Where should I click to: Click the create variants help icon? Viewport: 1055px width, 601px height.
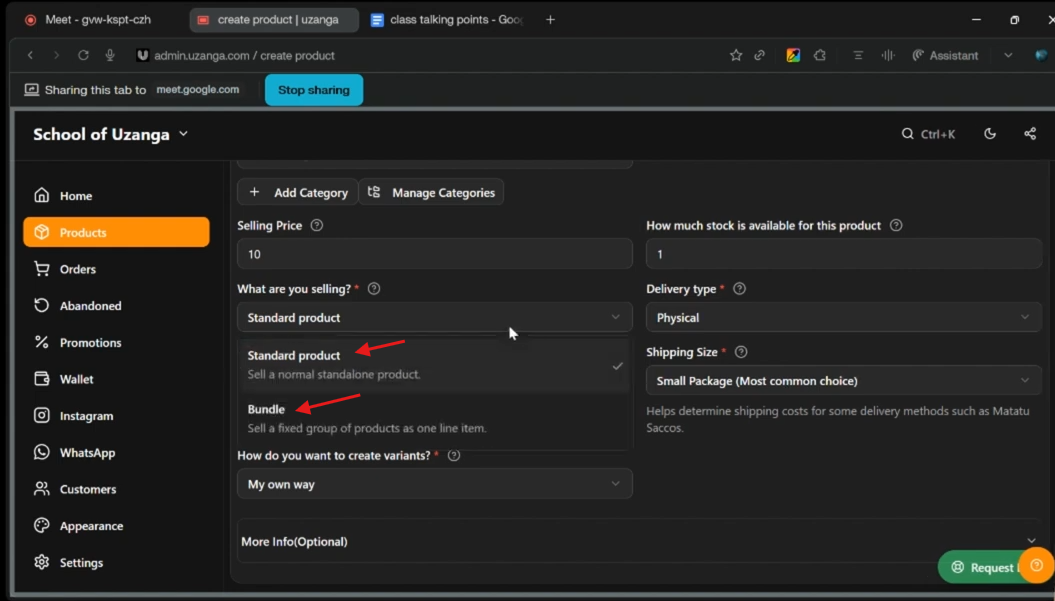pos(453,456)
